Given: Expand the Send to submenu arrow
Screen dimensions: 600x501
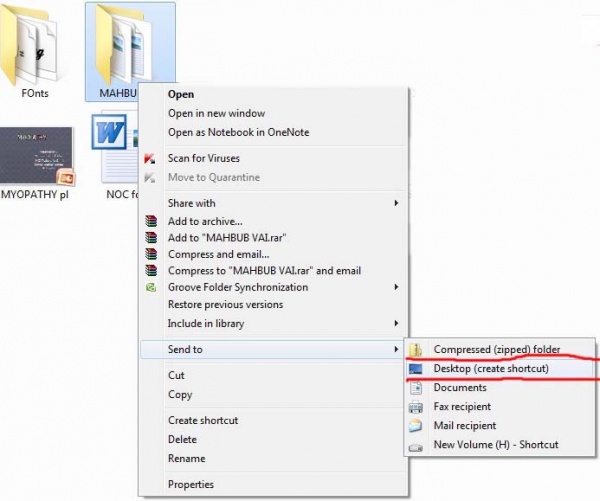Looking at the screenshot, I should pos(396,349).
